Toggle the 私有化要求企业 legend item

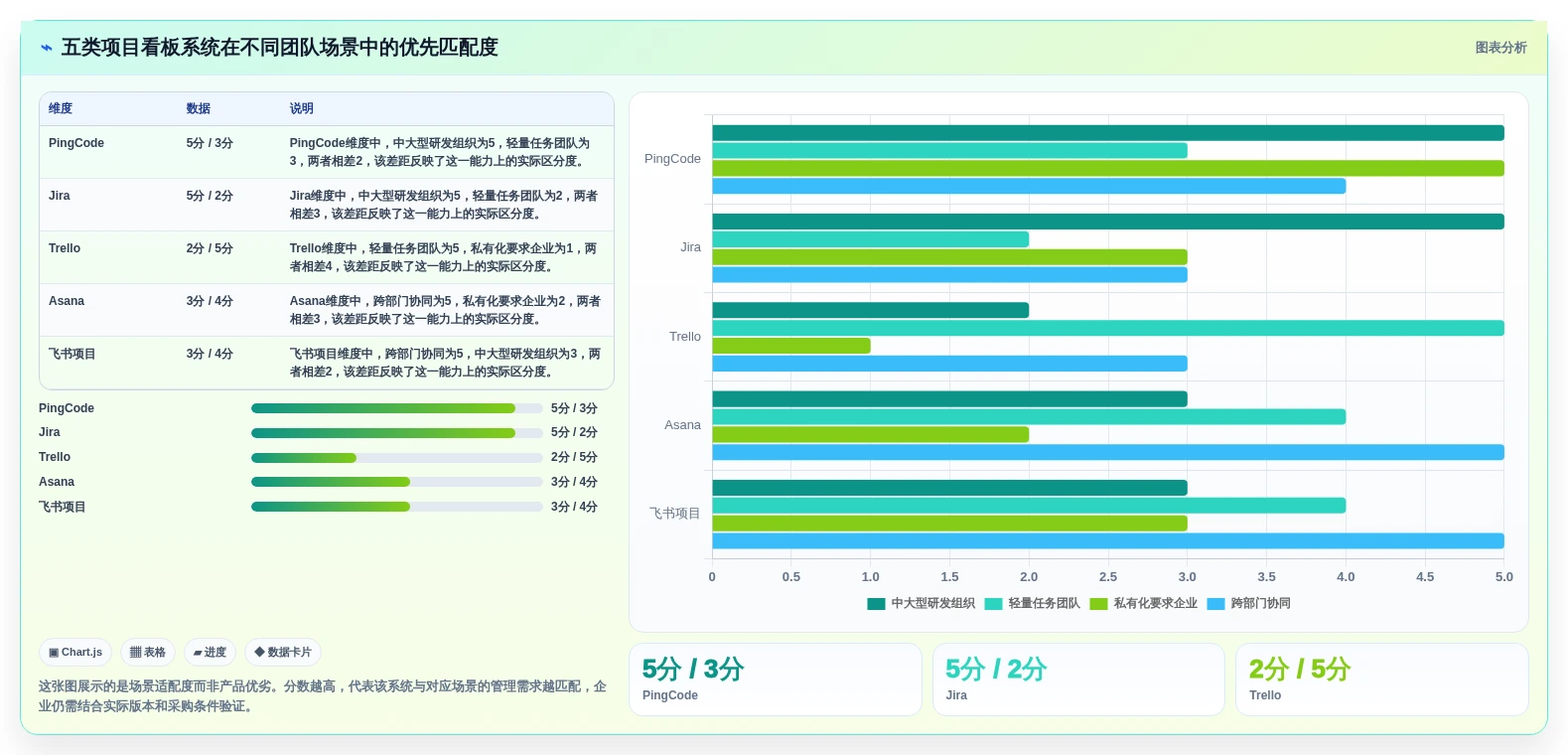coord(1143,603)
